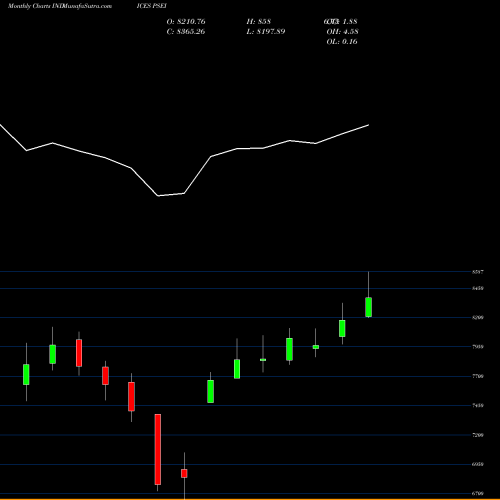500x500 pixels.
Task: Click the 6950 price axis label
Action: tap(478, 464)
